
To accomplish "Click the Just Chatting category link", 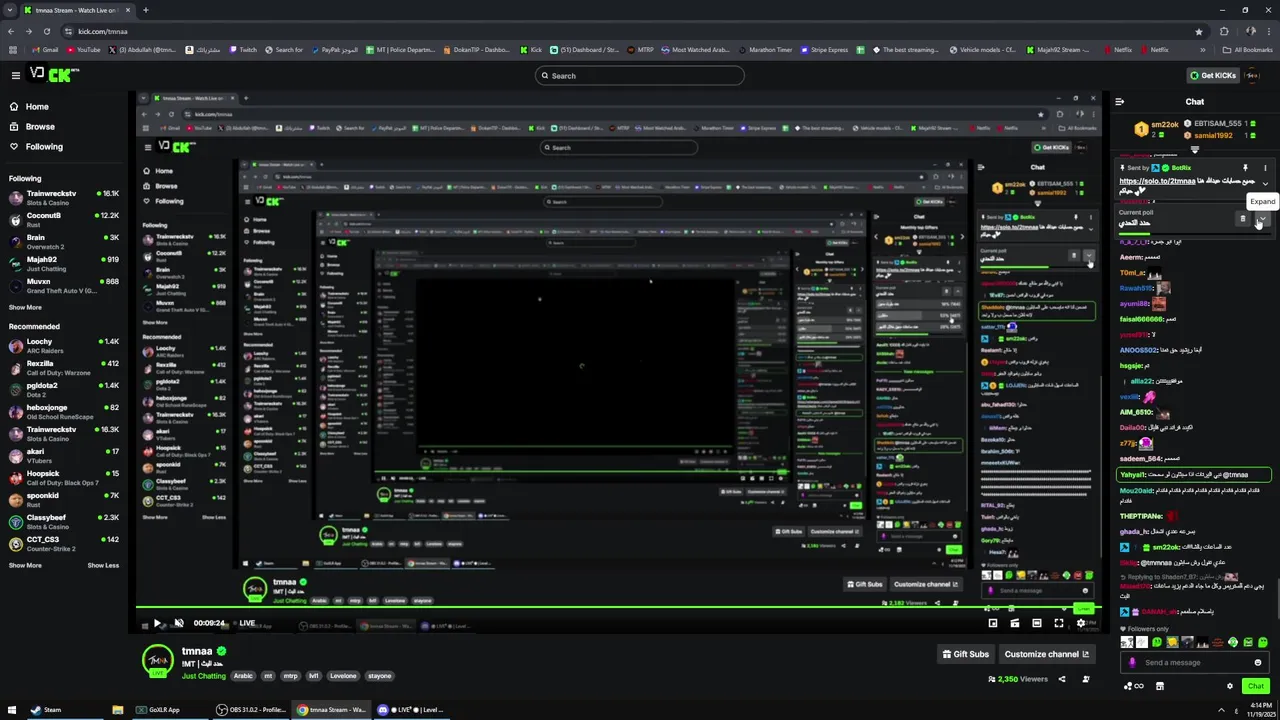I will 204,676.
